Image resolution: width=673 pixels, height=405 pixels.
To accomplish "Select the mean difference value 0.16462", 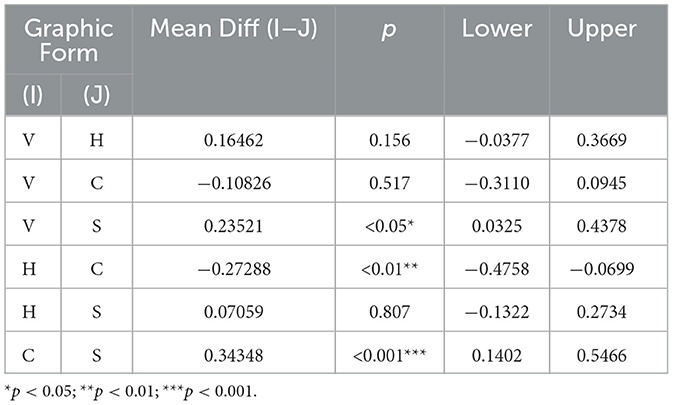I will (234, 142).
